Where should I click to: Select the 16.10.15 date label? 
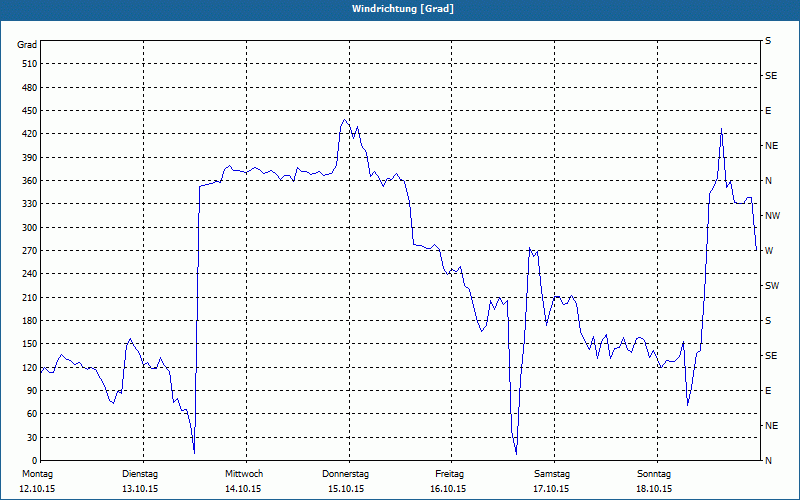coord(448,489)
